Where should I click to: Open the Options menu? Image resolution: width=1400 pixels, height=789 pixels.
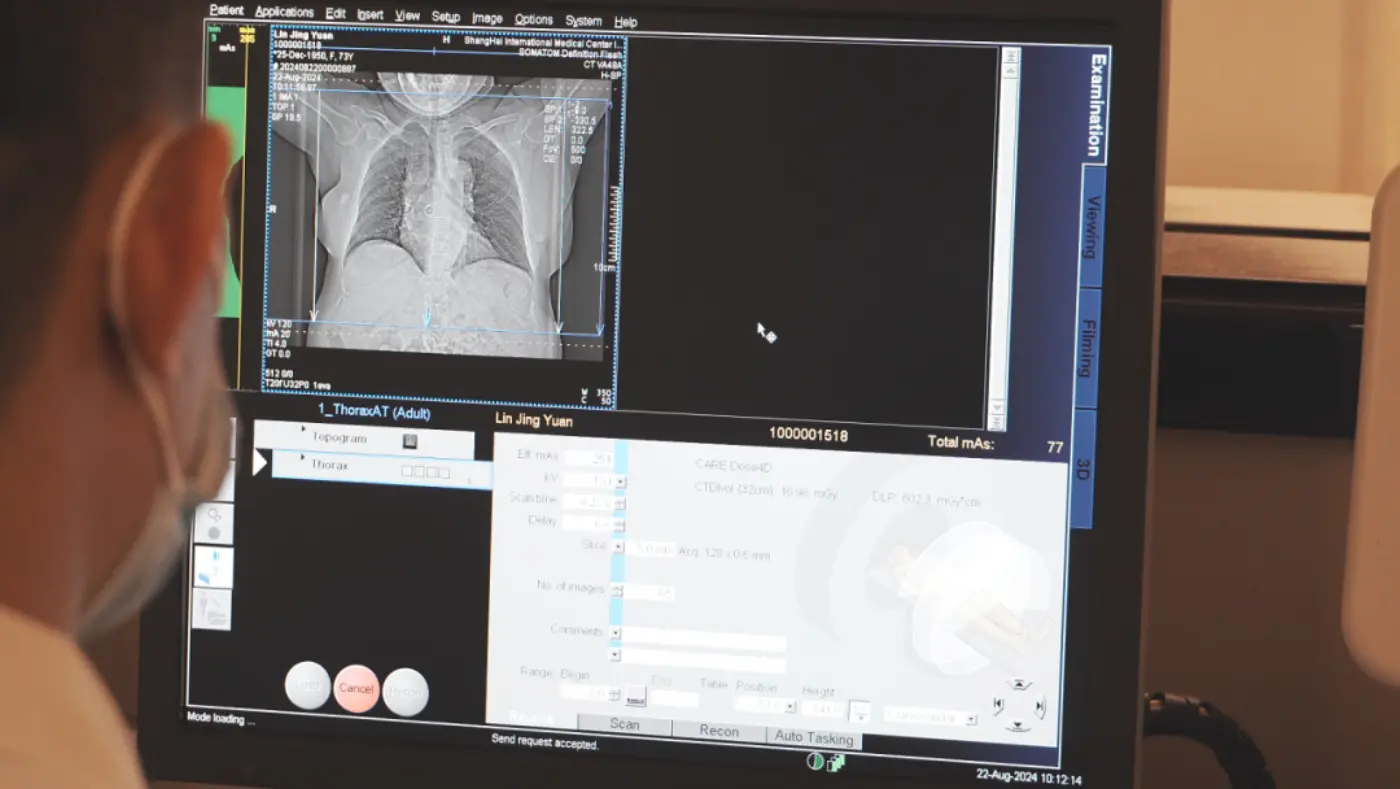click(x=533, y=19)
